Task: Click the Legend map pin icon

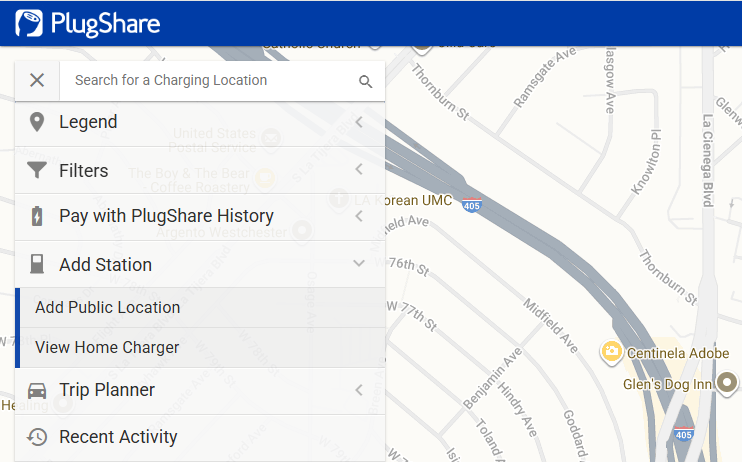Action: coord(37,122)
